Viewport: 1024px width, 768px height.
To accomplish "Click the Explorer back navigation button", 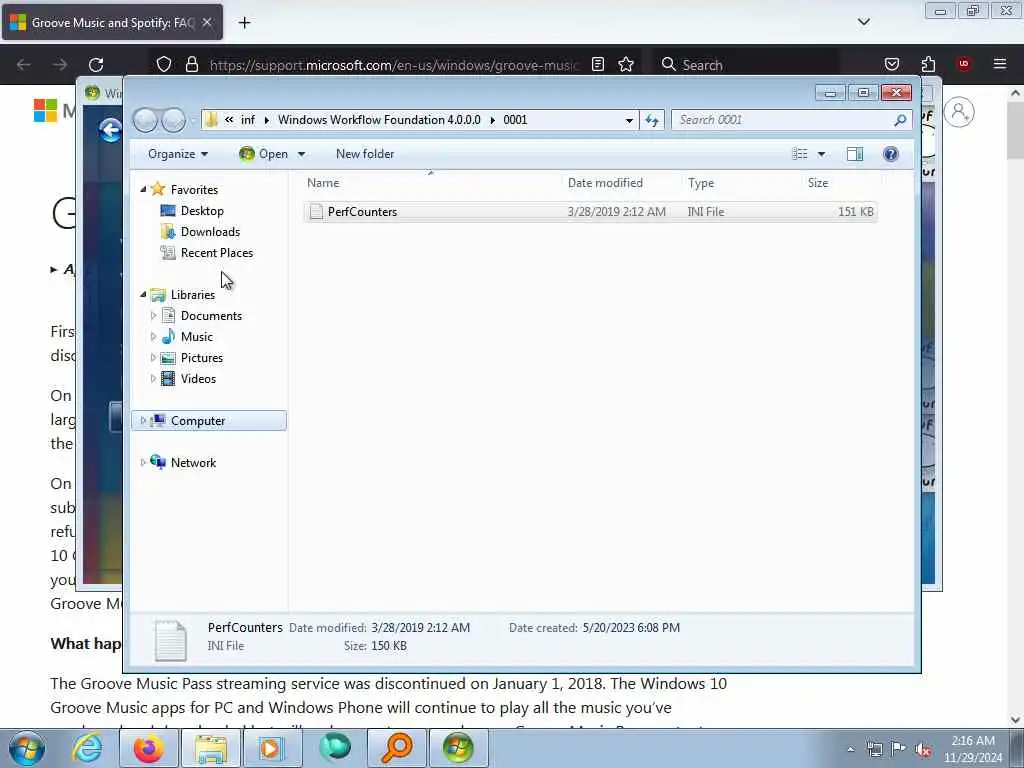I will point(145,120).
